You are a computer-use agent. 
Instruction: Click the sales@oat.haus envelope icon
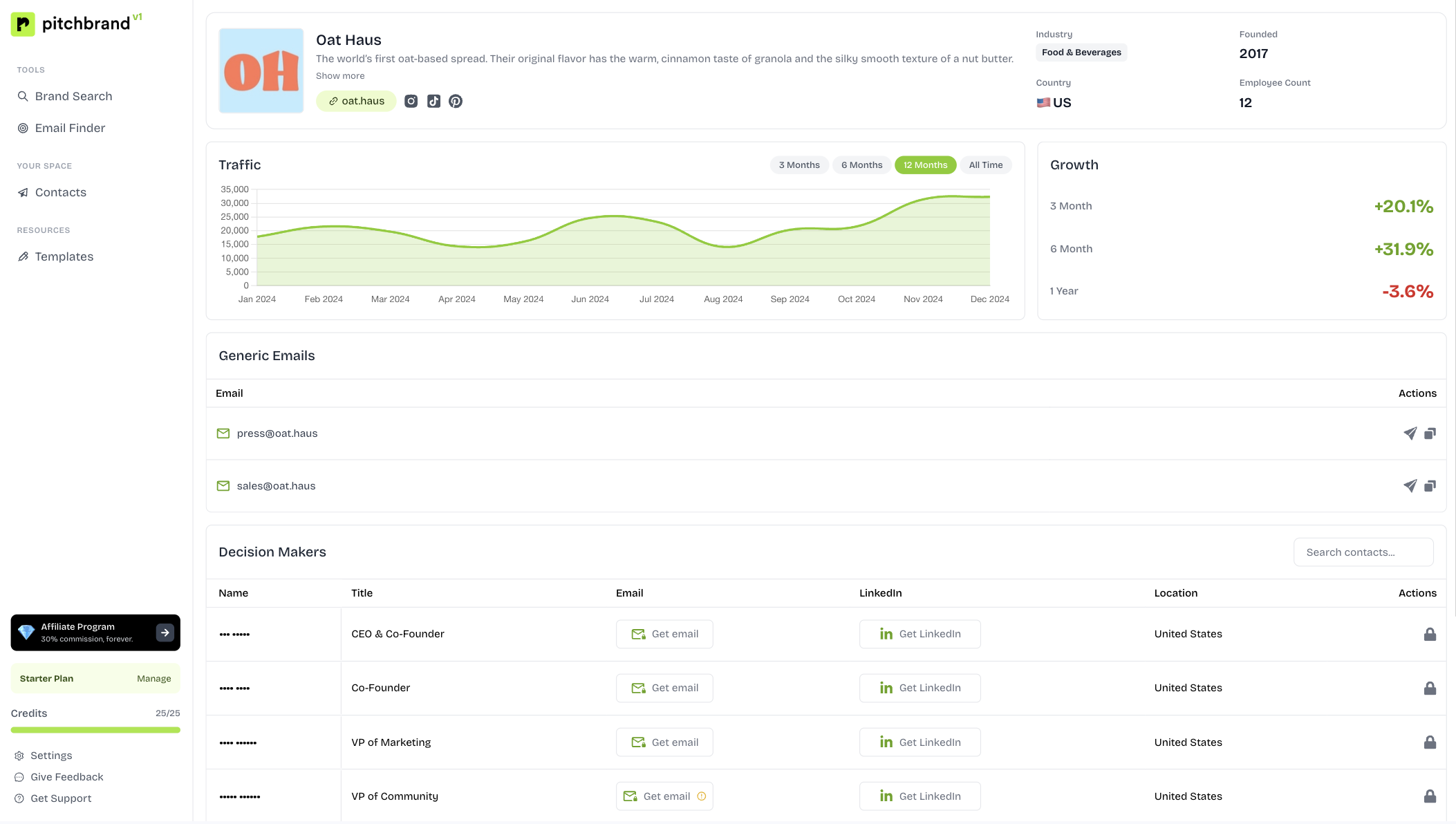(x=223, y=486)
